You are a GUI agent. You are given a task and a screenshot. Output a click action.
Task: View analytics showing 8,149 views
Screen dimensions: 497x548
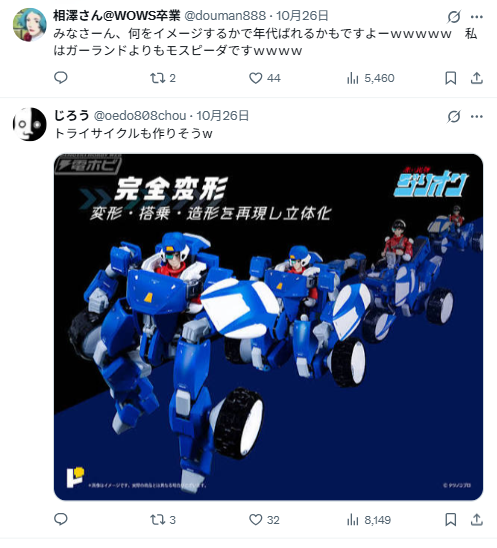[x=369, y=520]
